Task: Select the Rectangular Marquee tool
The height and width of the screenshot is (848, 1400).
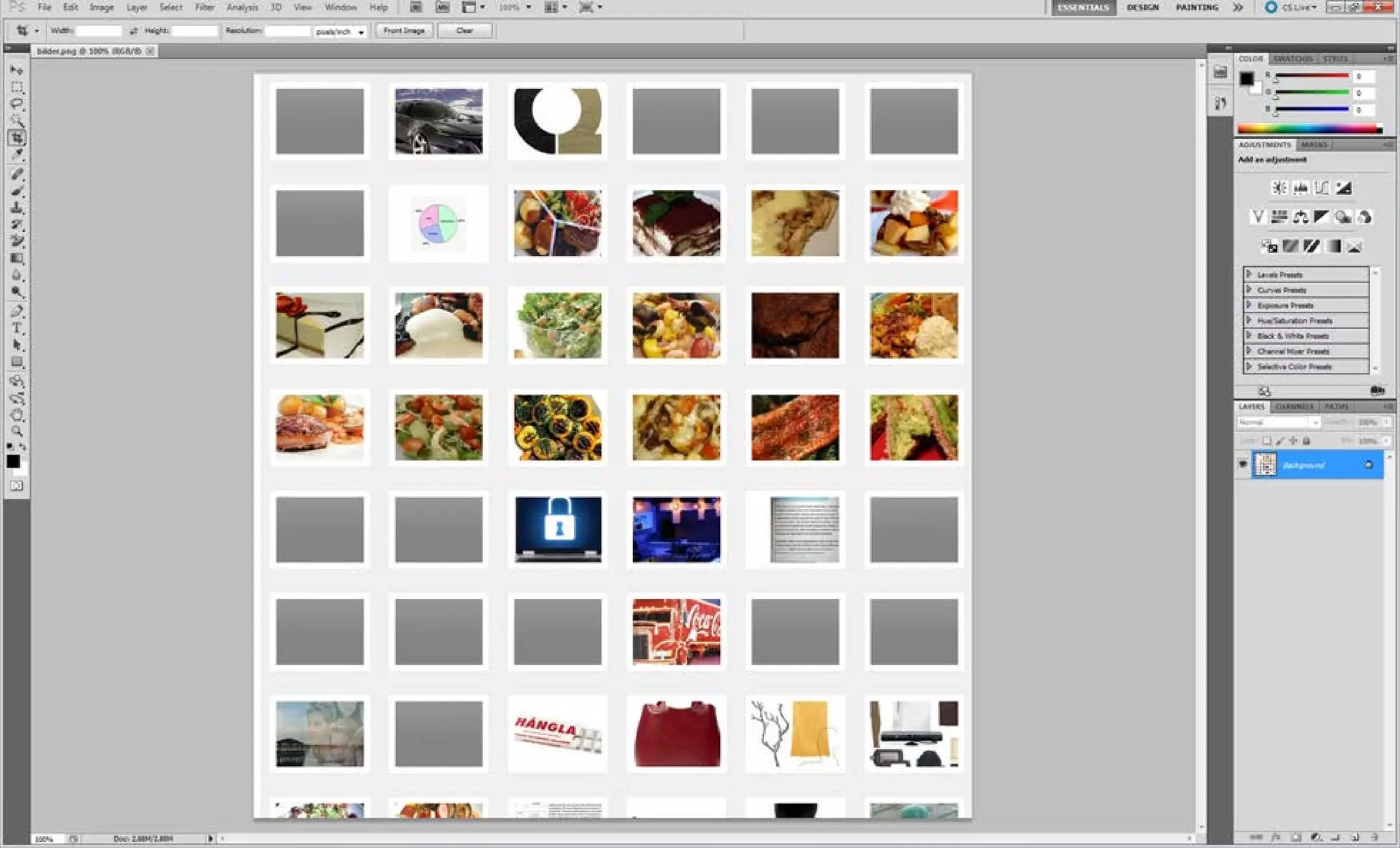Action: coord(16,87)
